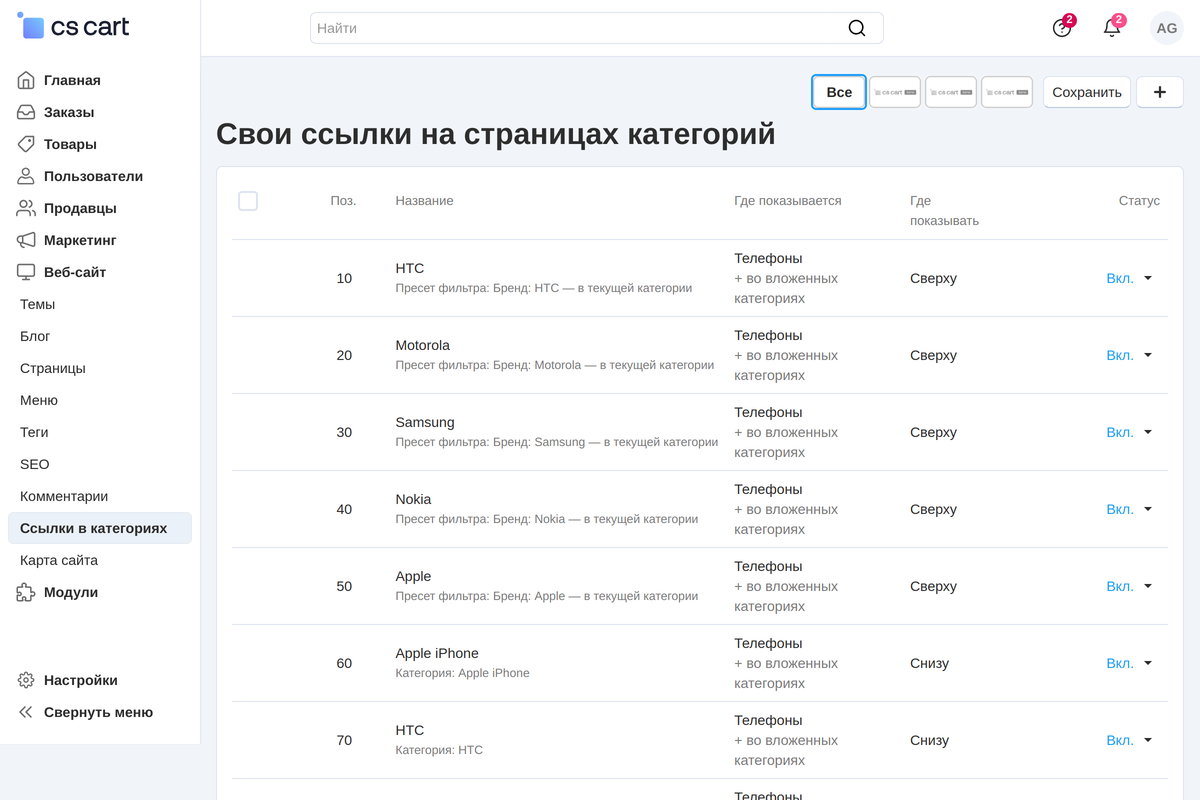The height and width of the screenshot is (800, 1200).
Task: Select Ссылки в категориях sidebar item
Action: tap(100, 528)
